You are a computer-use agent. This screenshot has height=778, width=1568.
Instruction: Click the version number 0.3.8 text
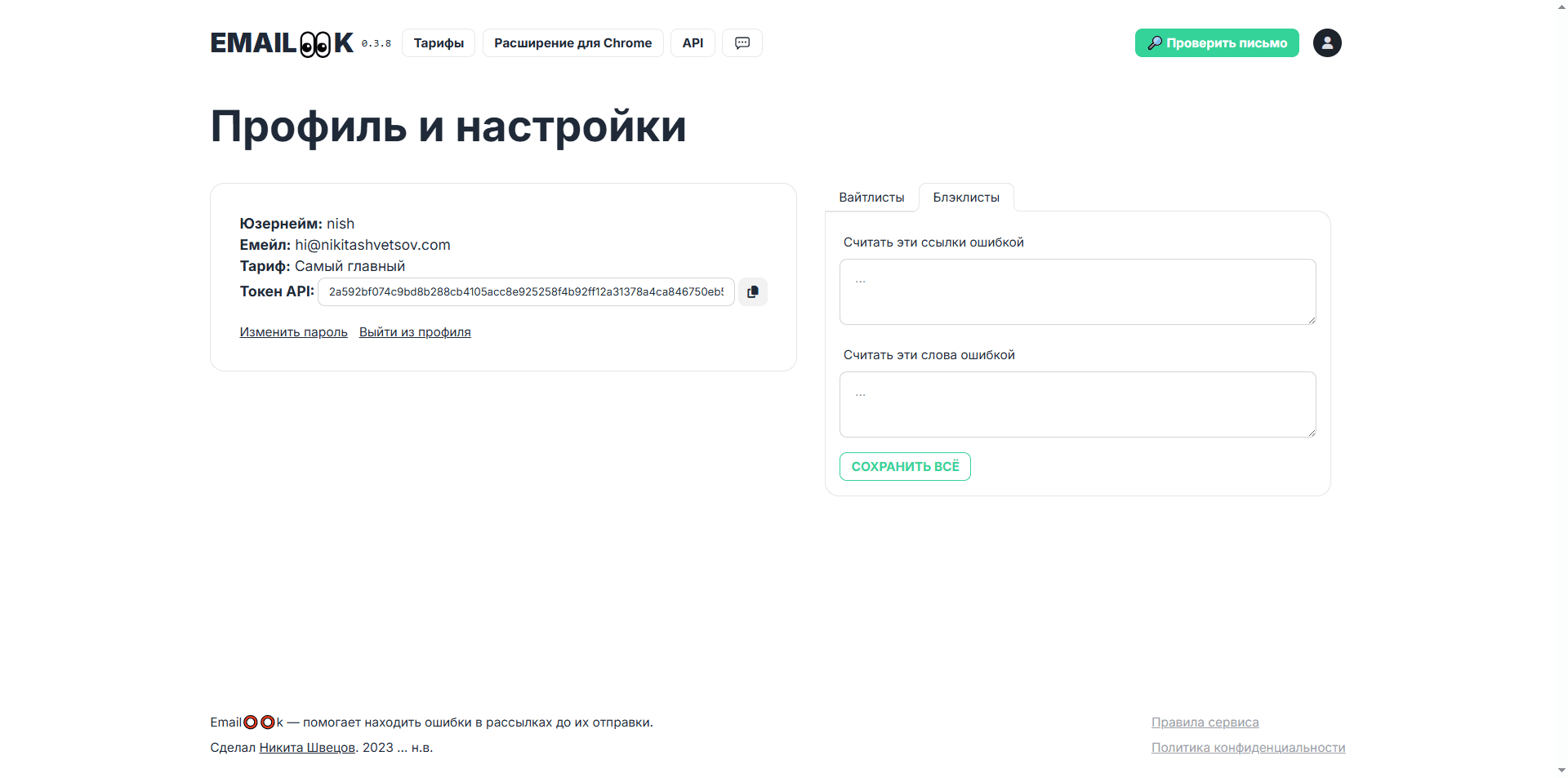tap(376, 43)
